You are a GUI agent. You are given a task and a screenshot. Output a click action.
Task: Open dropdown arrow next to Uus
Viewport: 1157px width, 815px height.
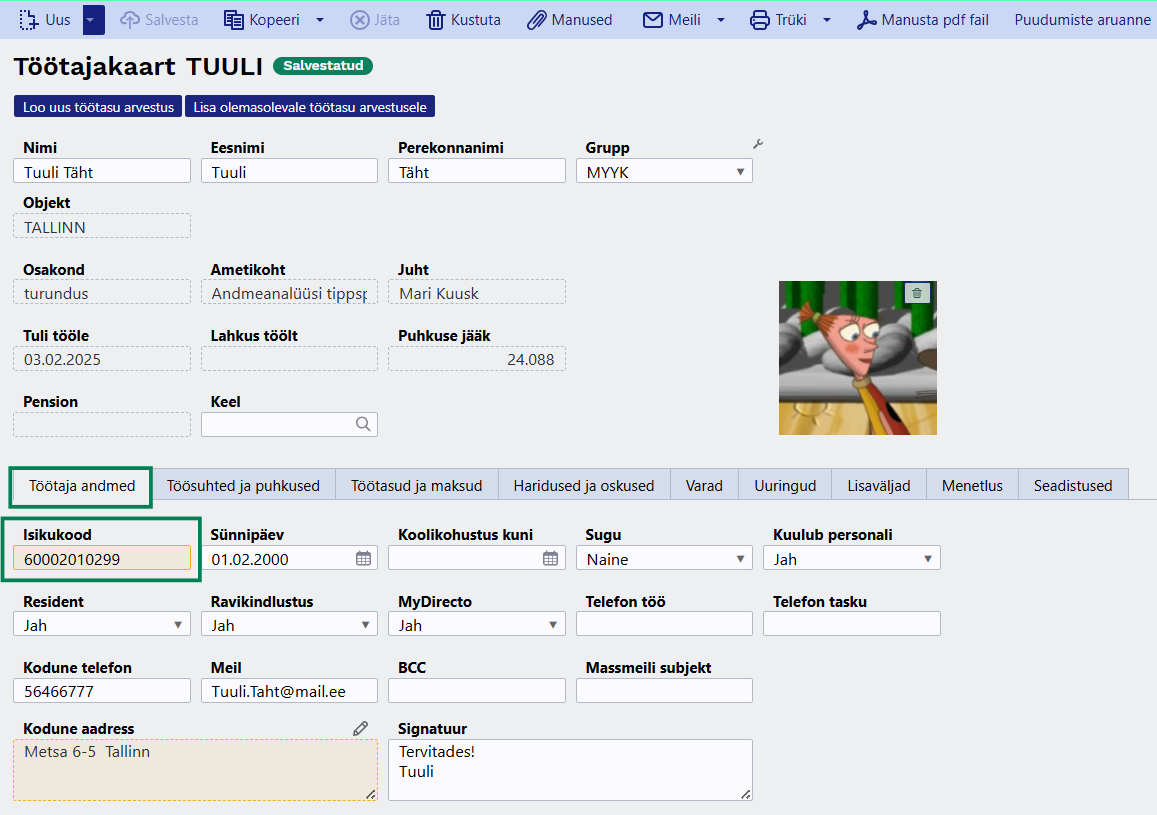point(93,20)
